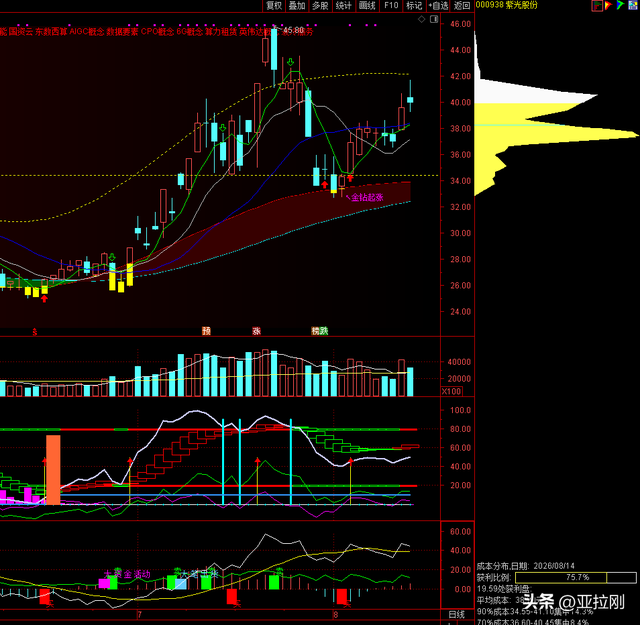Click the 涨 event marker
The height and width of the screenshot is (625, 640).
256,331
